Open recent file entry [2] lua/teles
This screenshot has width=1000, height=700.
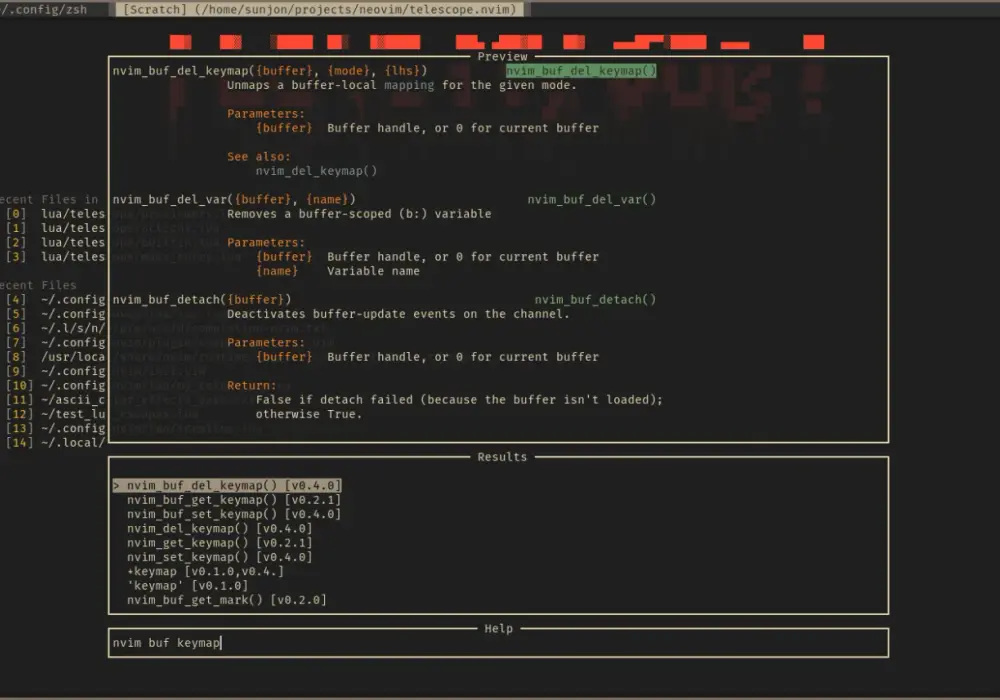55,242
